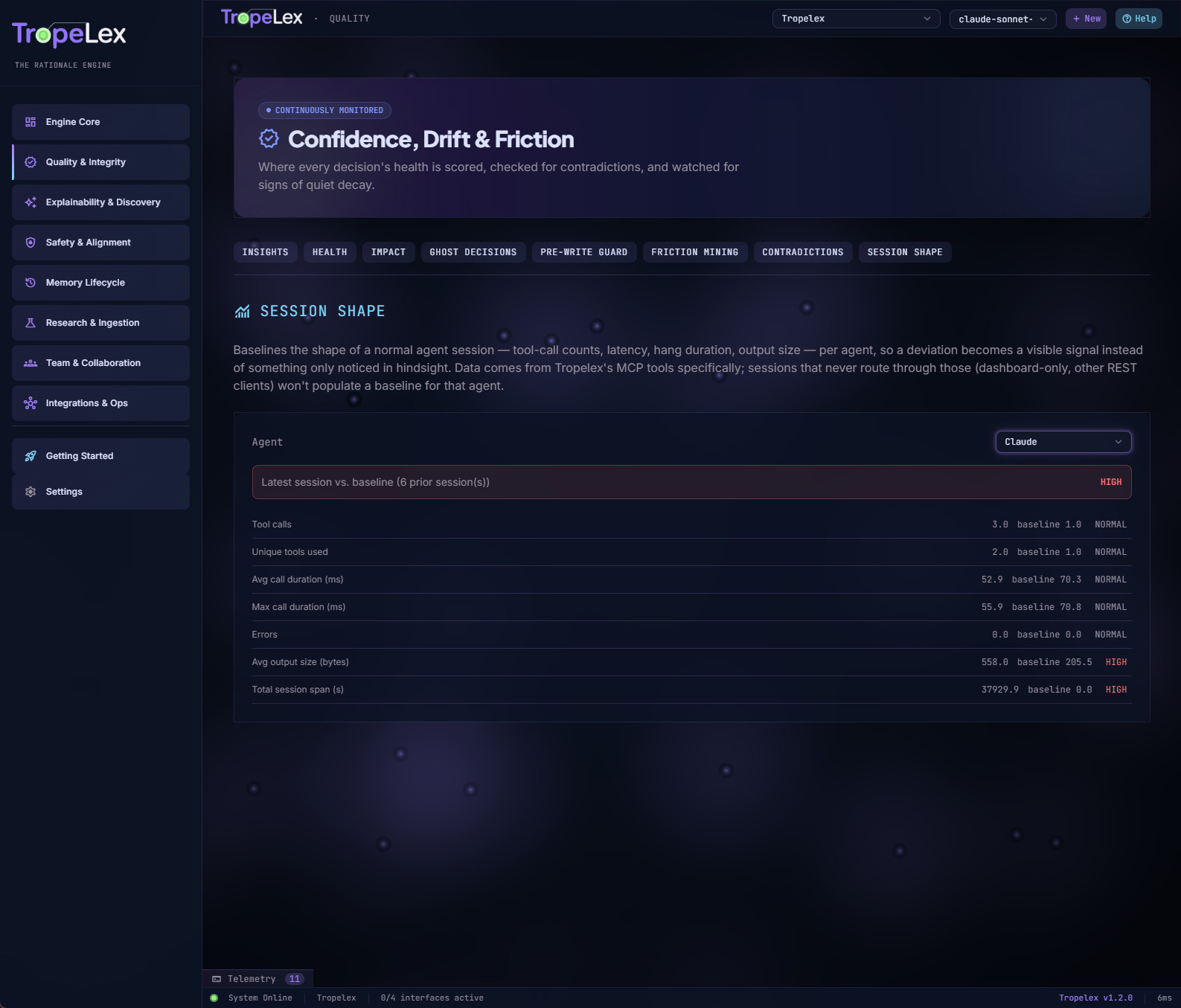Click the Memory Lifecycle history icon

pos(31,283)
